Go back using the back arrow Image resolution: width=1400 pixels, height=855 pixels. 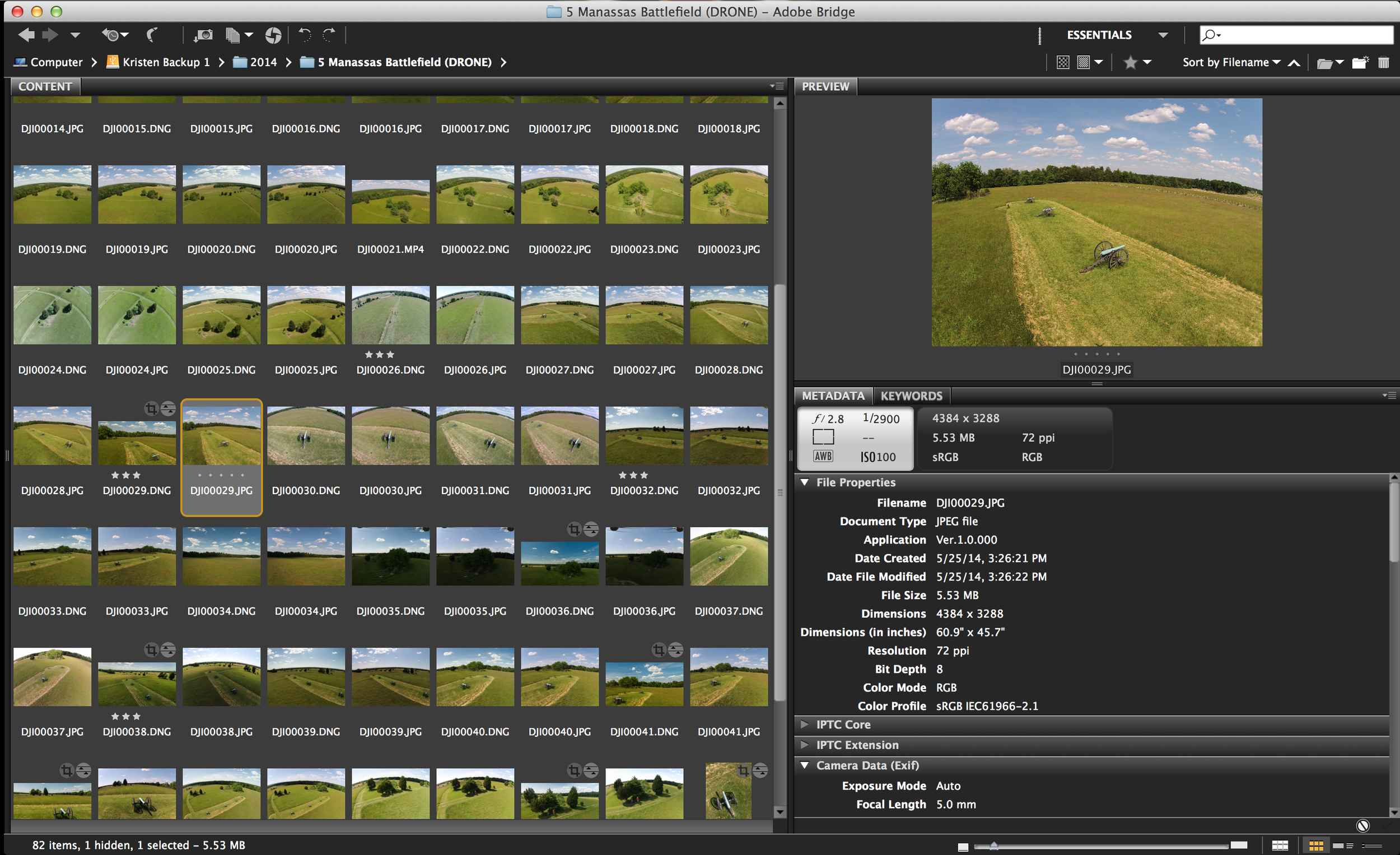[x=26, y=35]
